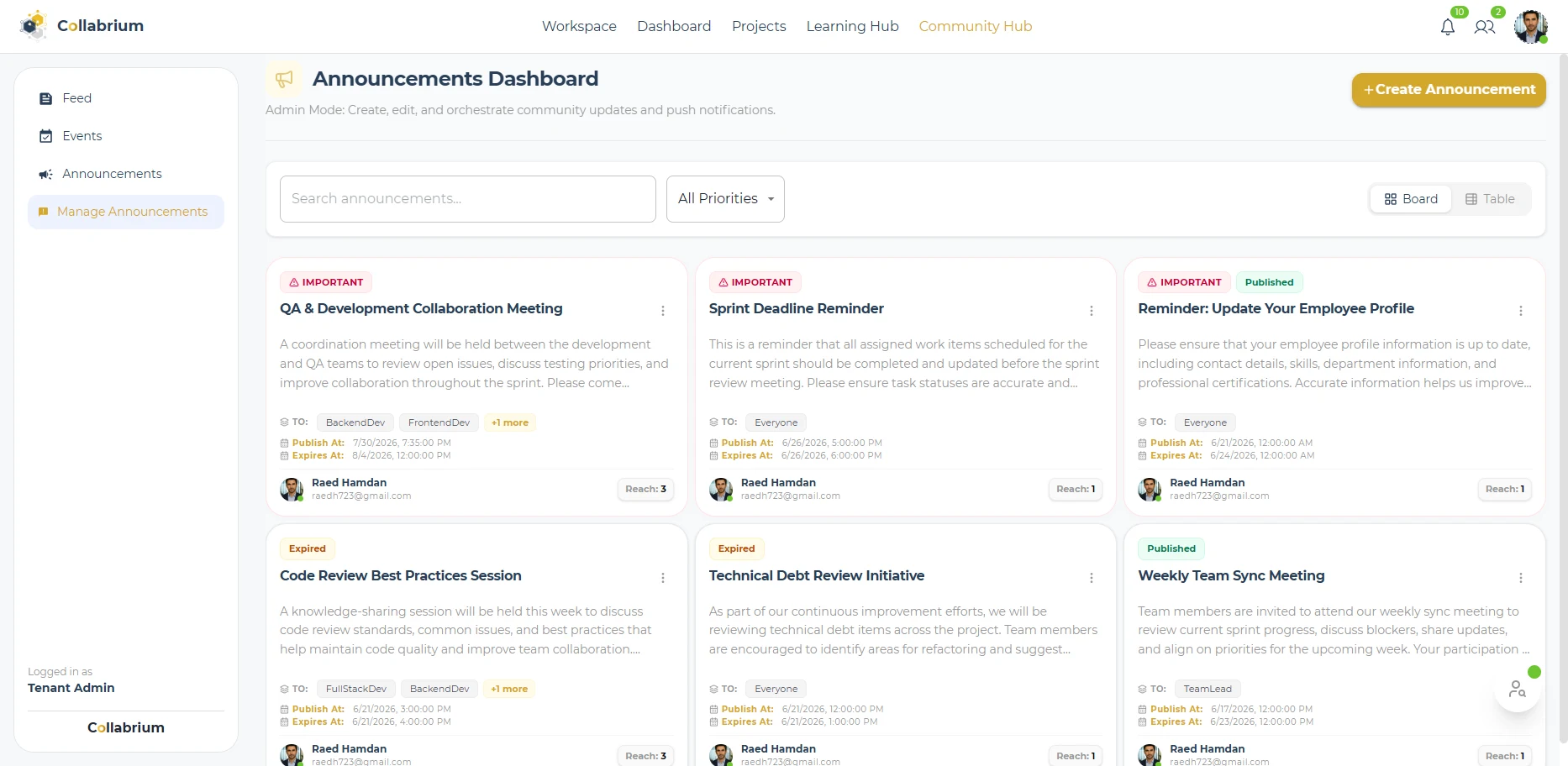Click the Published badge on Weekly Team Sync Meeting
1568x766 pixels.
point(1171,548)
